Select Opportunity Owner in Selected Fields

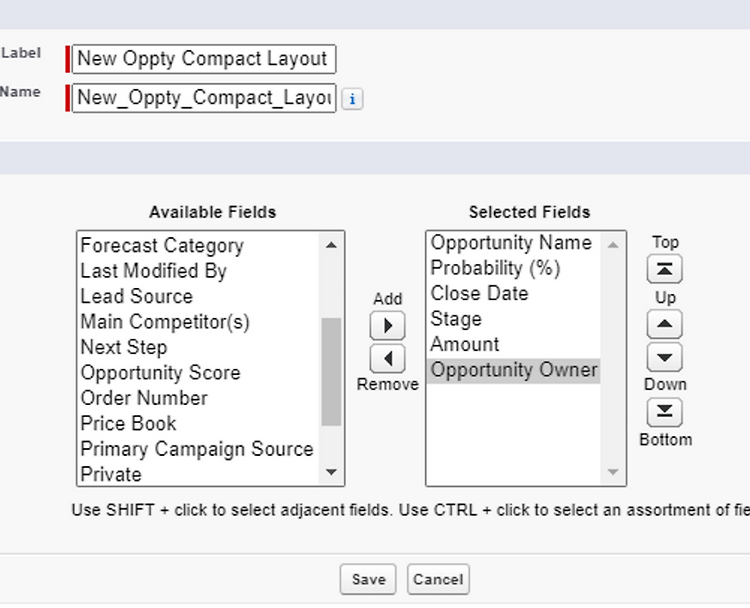514,370
